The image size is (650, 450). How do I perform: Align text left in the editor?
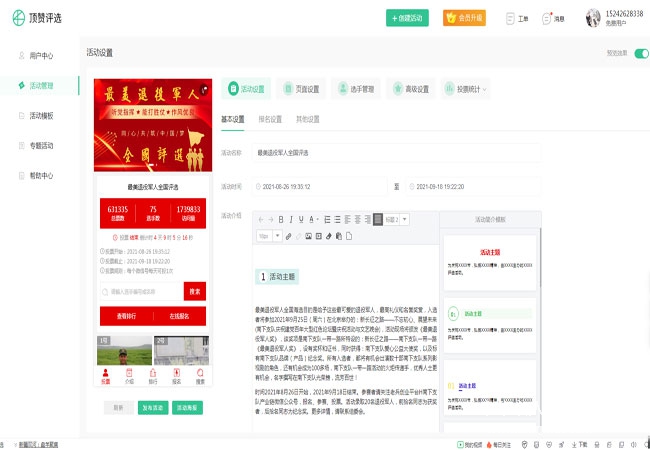347,220
